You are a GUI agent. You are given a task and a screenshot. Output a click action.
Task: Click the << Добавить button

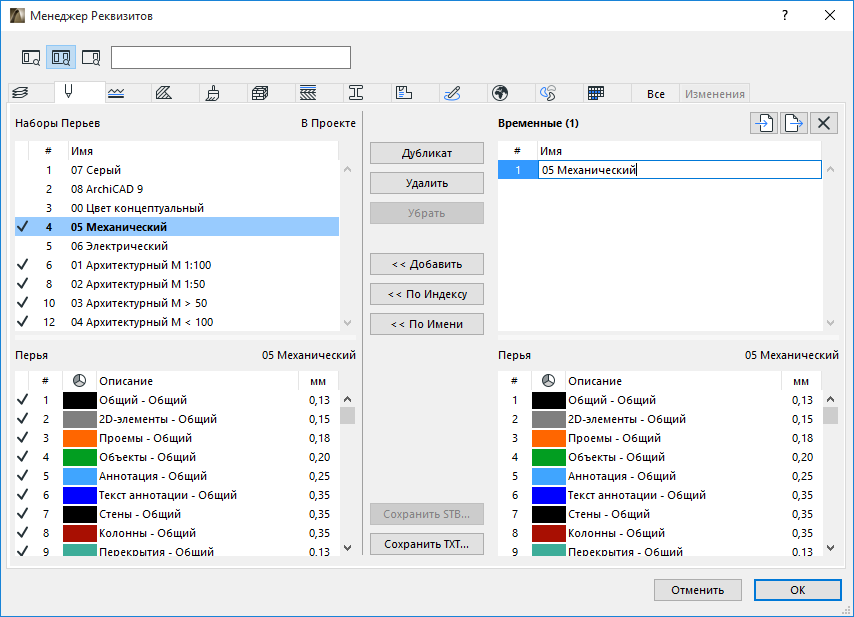point(427,264)
